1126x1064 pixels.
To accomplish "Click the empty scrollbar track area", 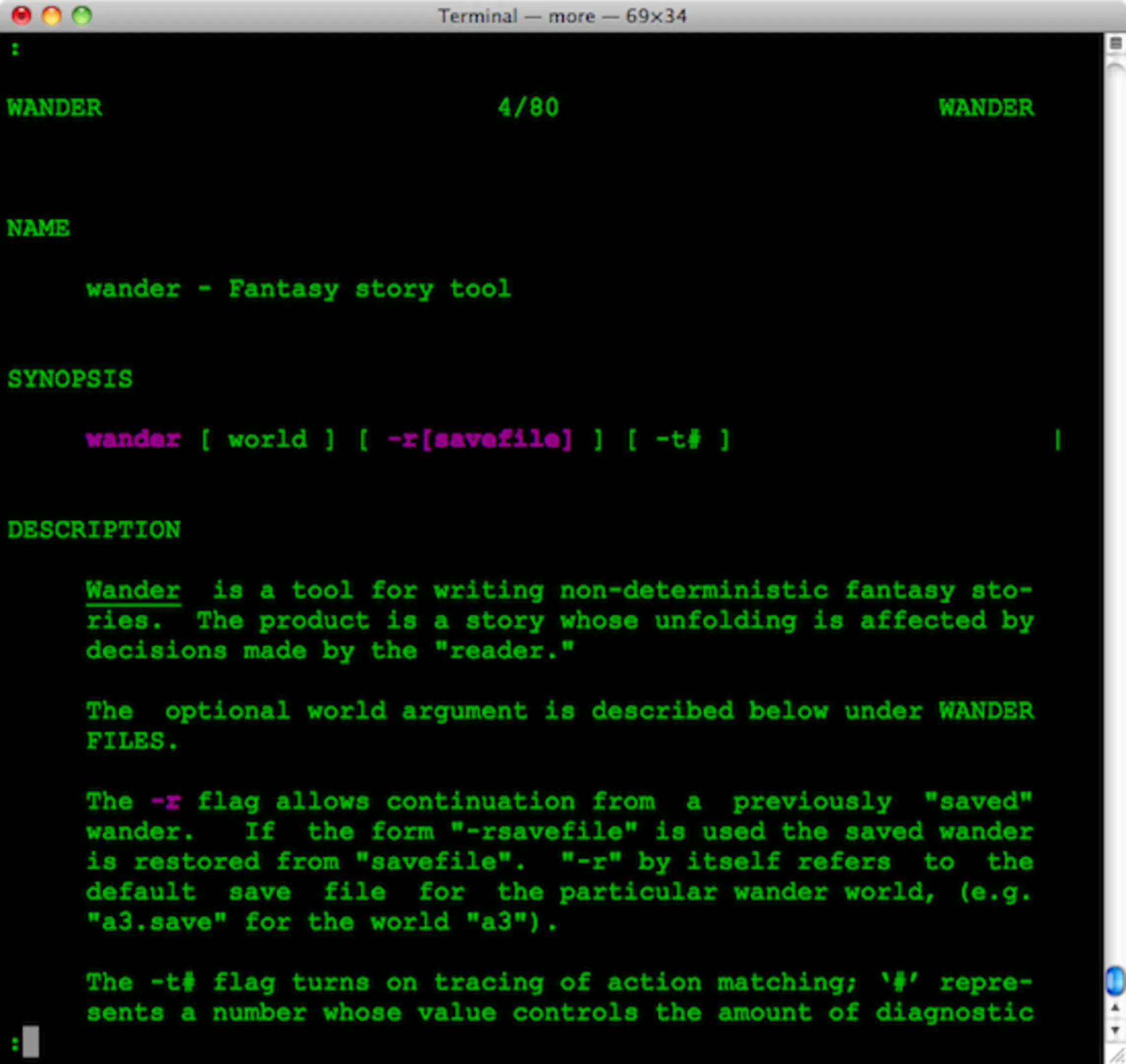I will (x=1115, y=510).
